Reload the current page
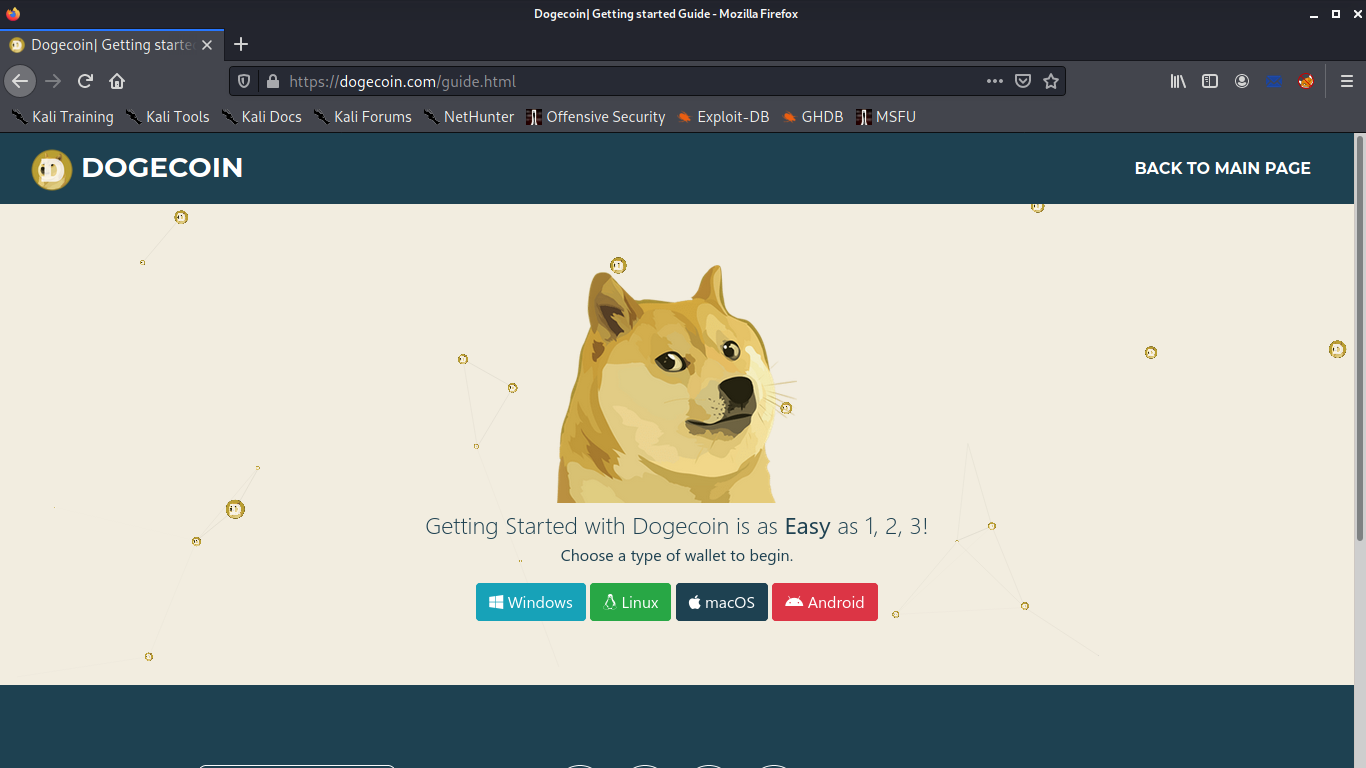 click(86, 81)
